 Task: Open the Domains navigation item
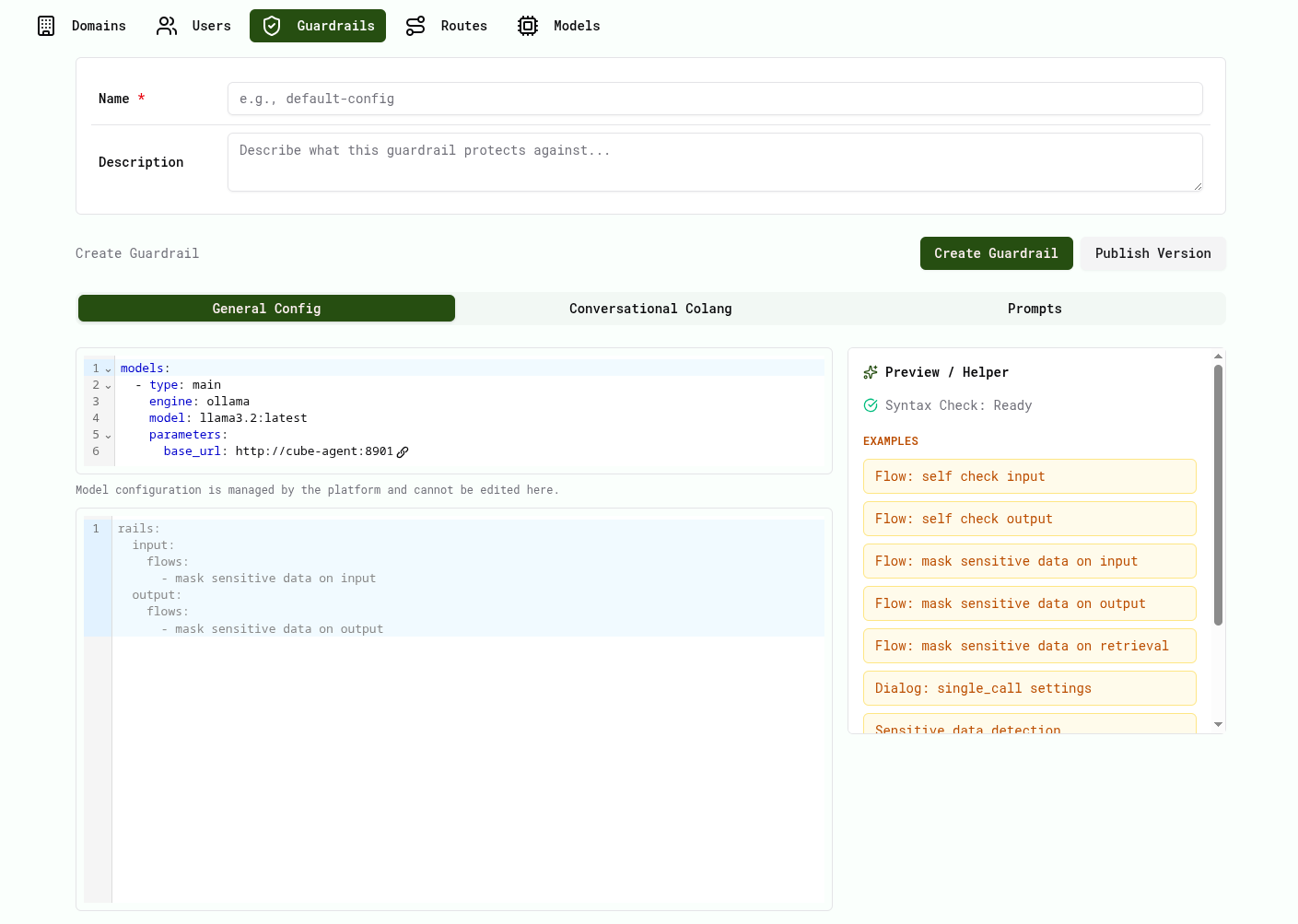point(81,26)
